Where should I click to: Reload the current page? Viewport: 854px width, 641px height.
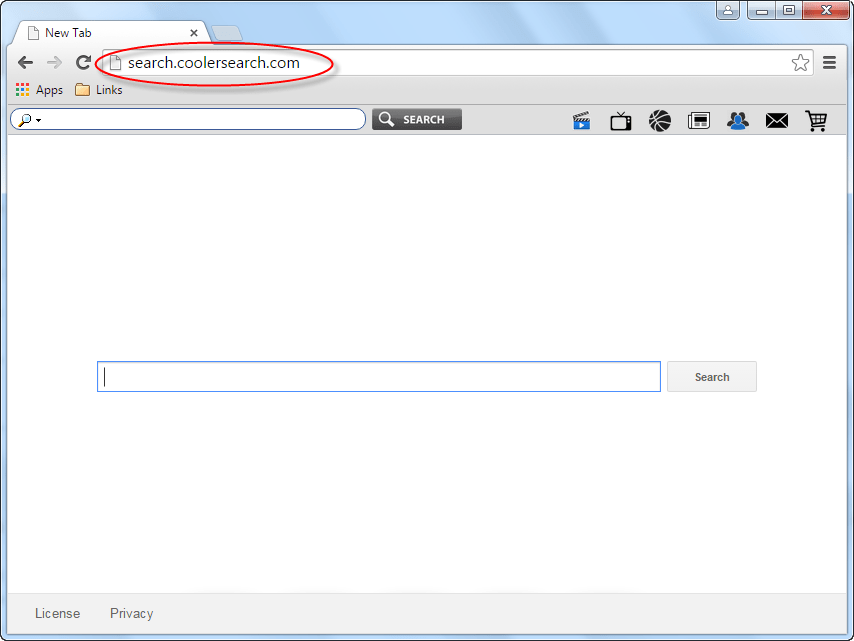point(83,63)
